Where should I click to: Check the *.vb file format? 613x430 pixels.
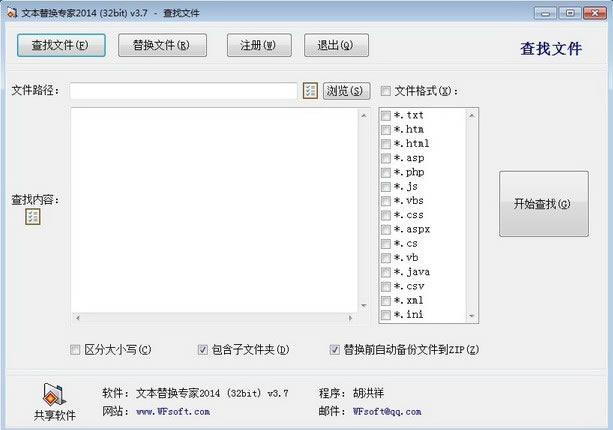(386, 258)
